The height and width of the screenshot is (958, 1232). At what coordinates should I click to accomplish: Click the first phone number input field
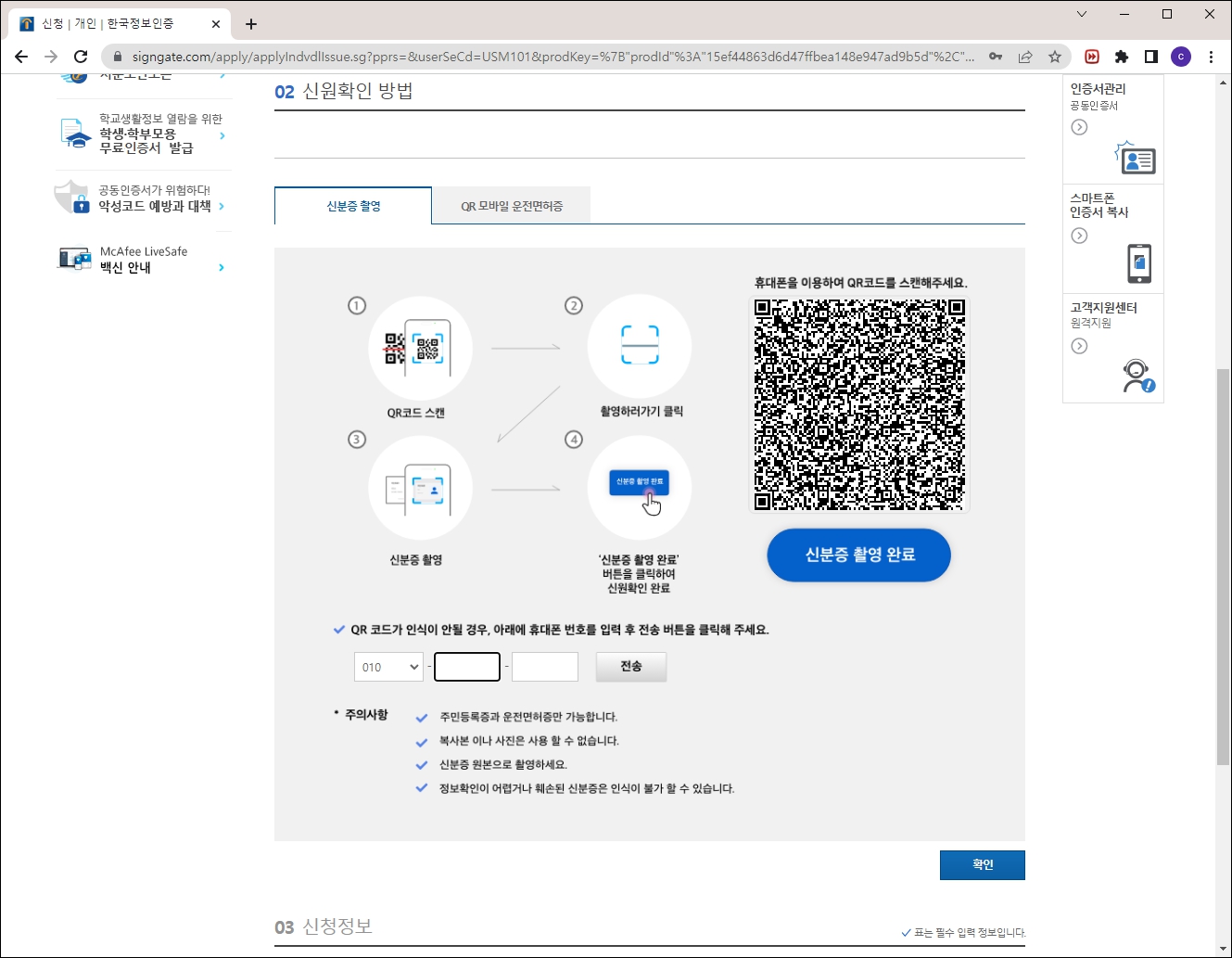tap(466, 666)
